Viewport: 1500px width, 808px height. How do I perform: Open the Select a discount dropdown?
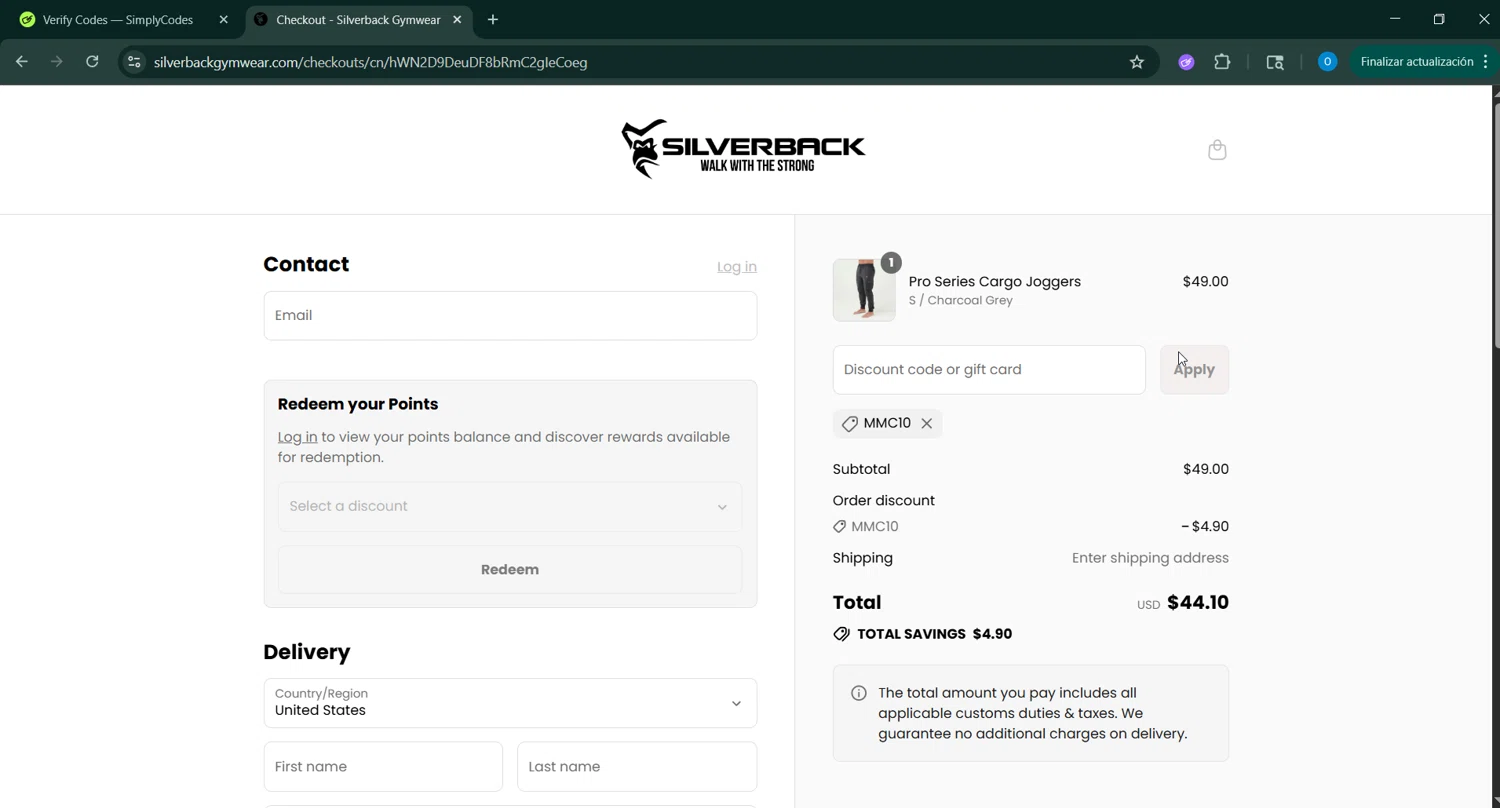point(510,506)
